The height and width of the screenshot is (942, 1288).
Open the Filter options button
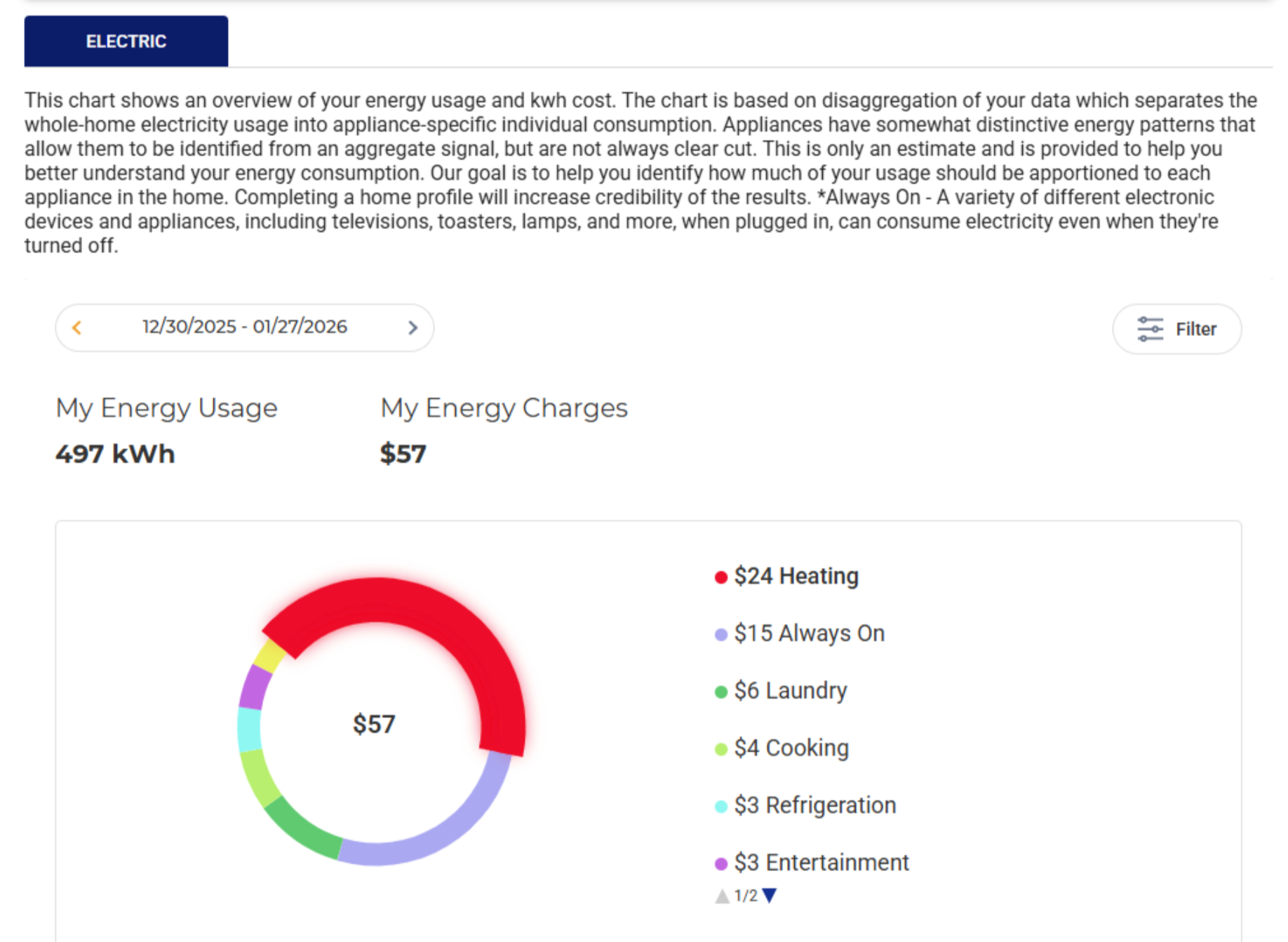coord(1176,329)
